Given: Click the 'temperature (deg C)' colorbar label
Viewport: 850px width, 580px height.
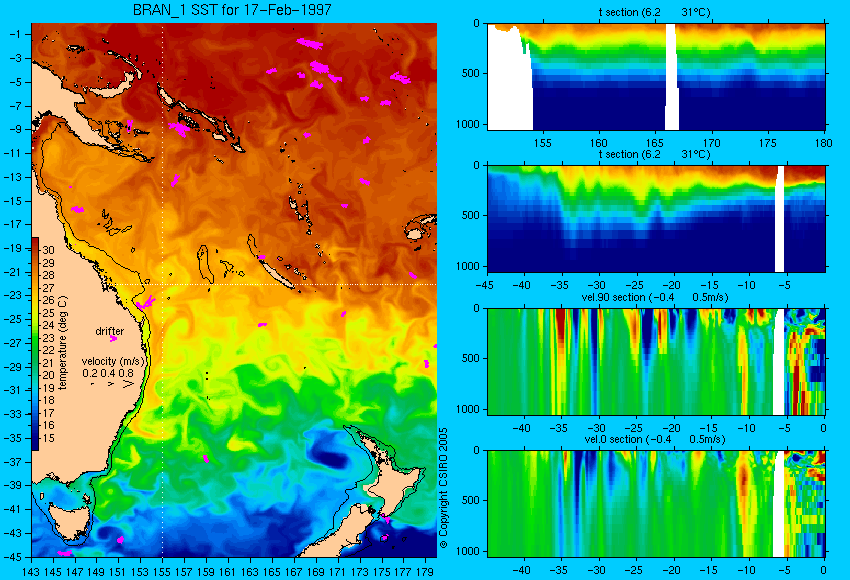Looking at the screenshot, I should tap(62, 343).
